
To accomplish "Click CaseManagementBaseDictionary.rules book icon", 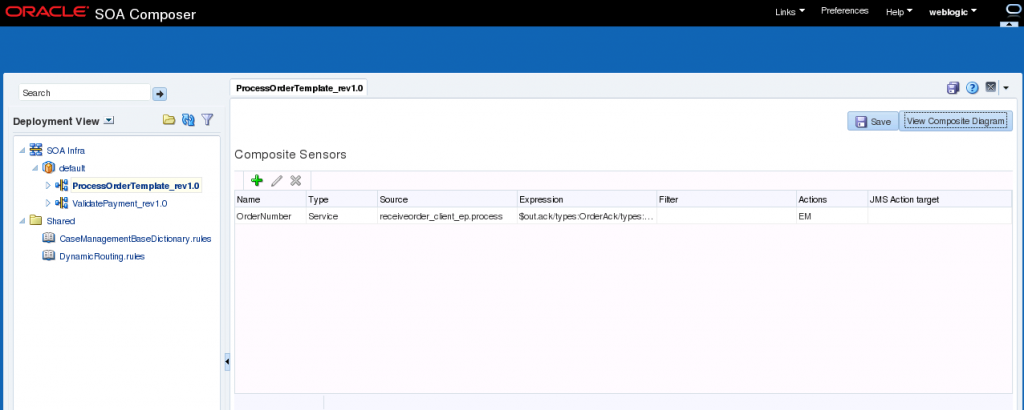I will click(48, 238).
